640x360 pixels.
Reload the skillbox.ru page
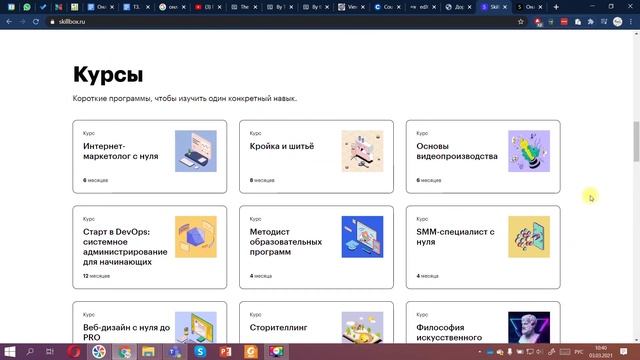coord(36,22)
